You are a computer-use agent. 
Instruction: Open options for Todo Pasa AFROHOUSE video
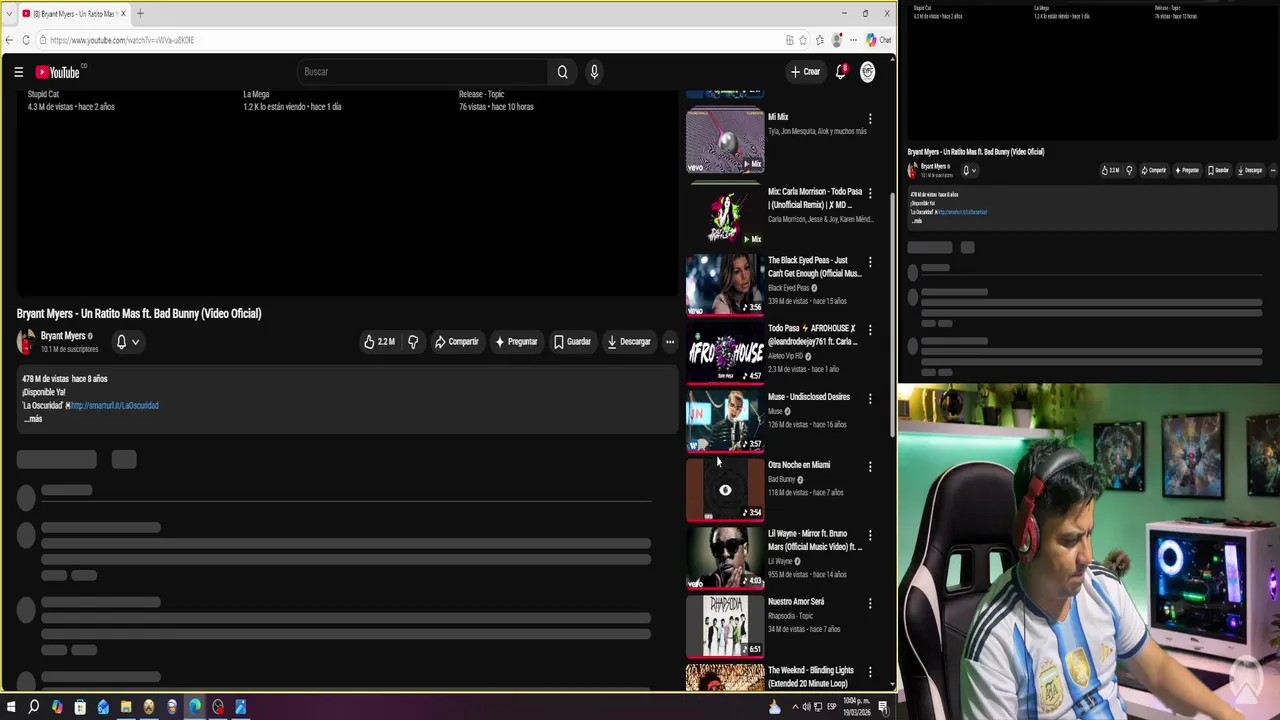coord(870,330)
